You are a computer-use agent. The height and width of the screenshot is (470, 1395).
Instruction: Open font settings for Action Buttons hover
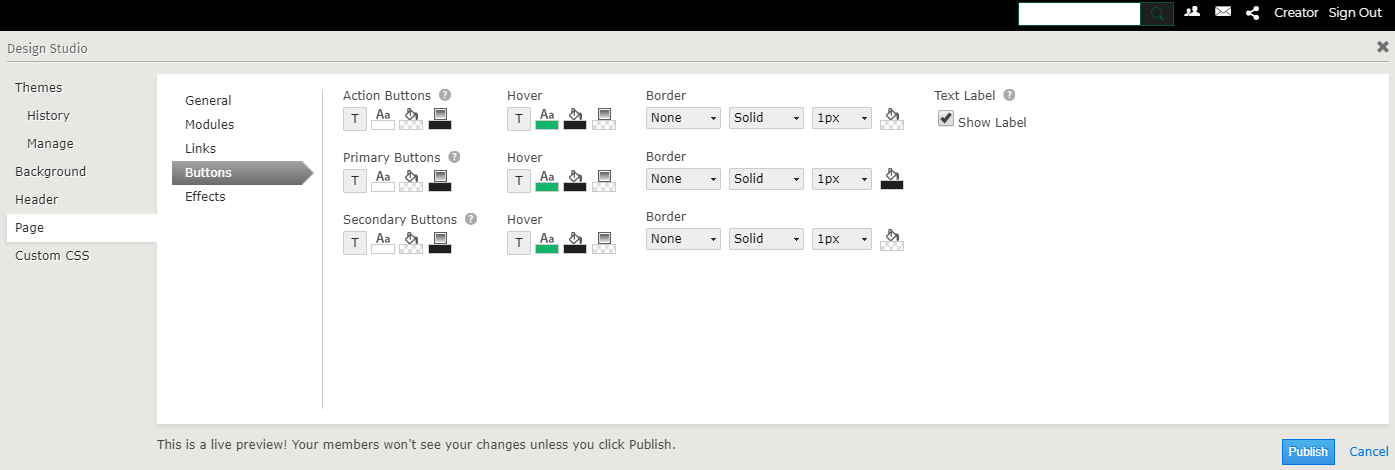point(519,119)
